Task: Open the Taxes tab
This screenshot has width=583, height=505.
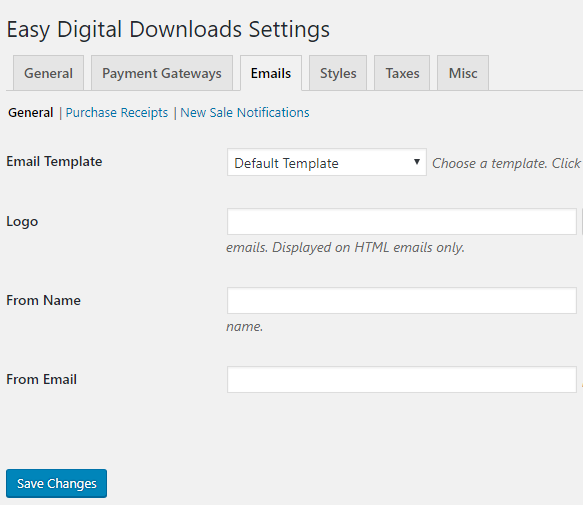Action: (x=402, y=73)
